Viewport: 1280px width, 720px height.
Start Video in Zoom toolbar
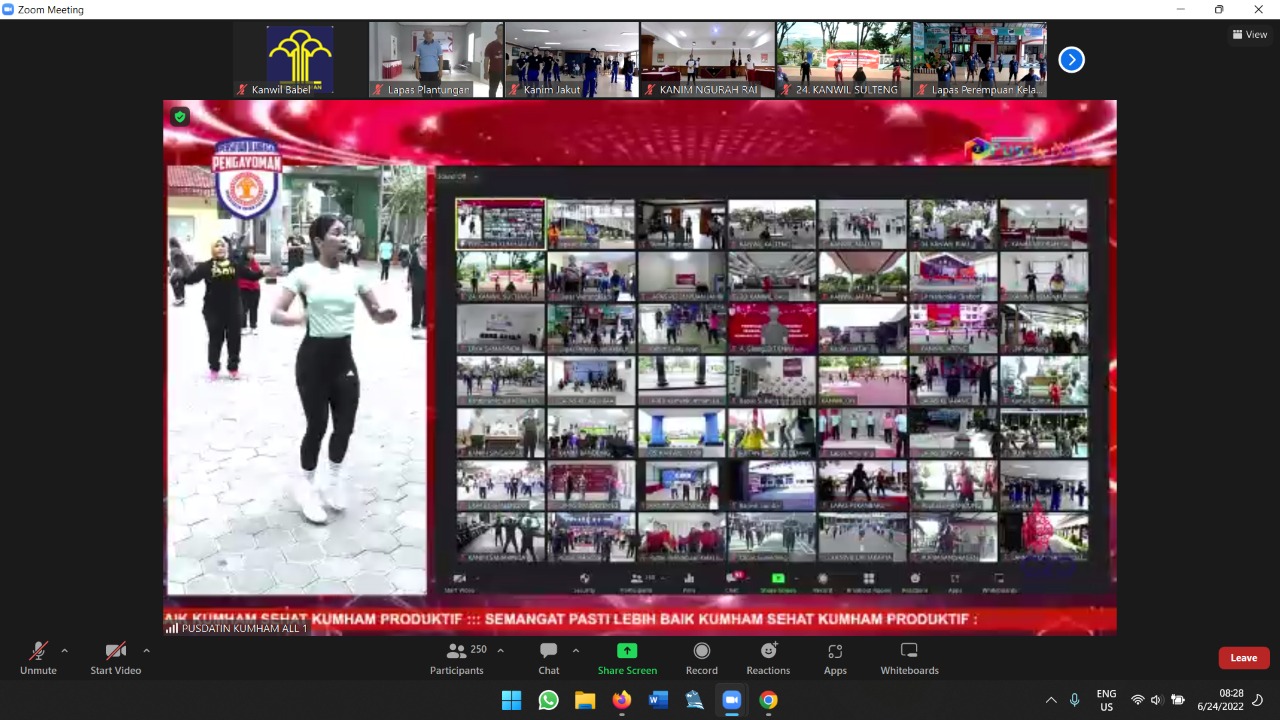(115, 658)
